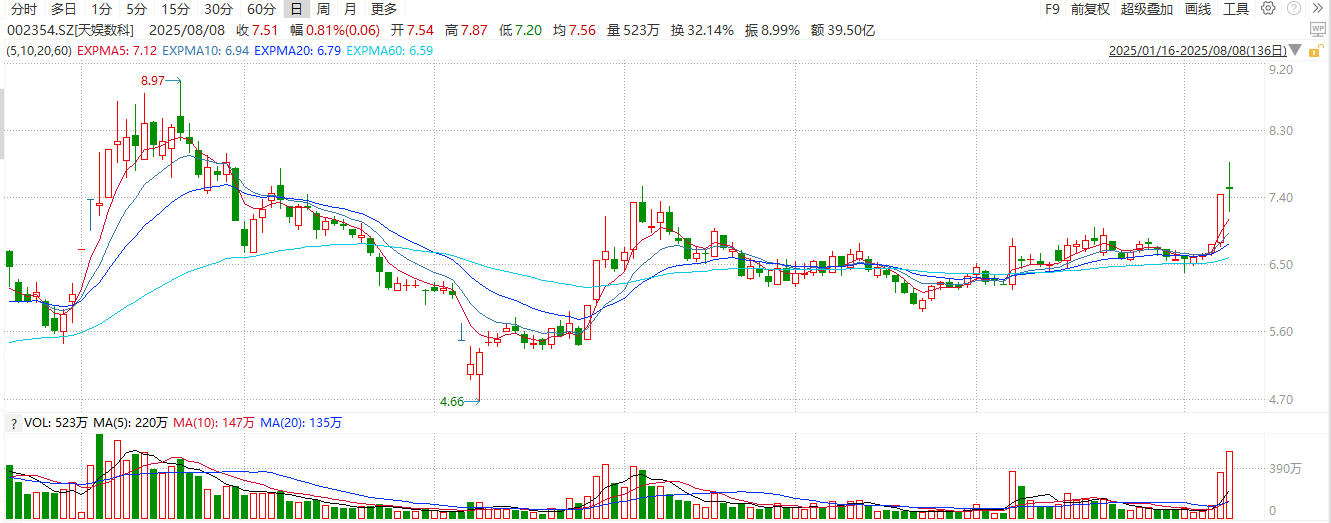
Task: Click the EXPMA60: 6.59 label
Action: tap(390, 50)
